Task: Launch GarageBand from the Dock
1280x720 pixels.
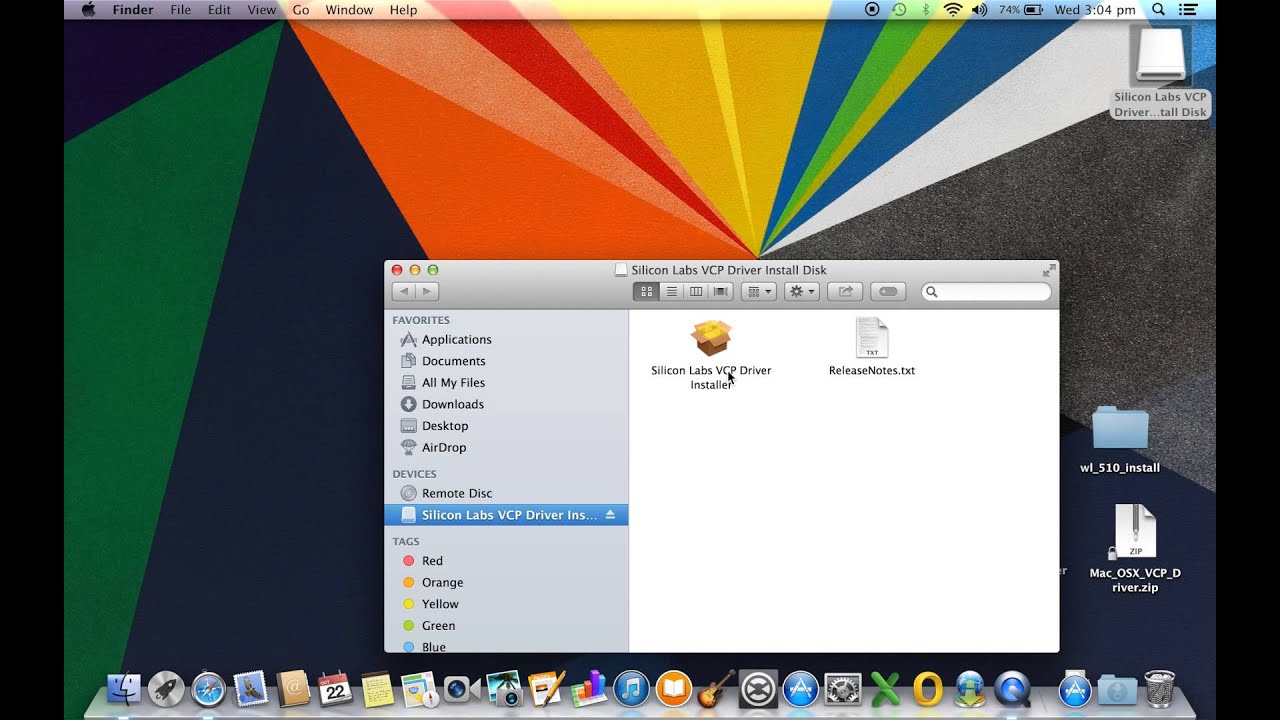Action: click(x=715, y=689)
